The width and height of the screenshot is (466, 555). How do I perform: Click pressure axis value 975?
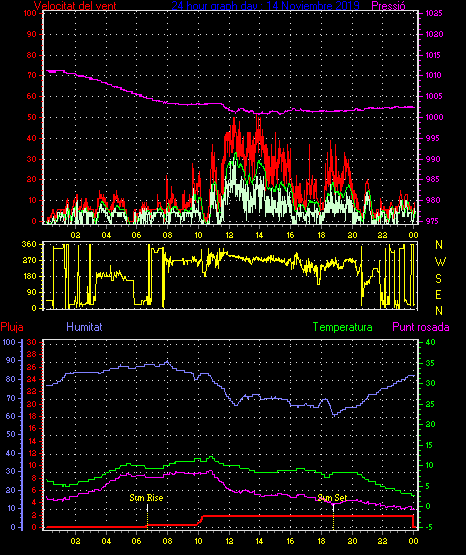coord(432,221)
